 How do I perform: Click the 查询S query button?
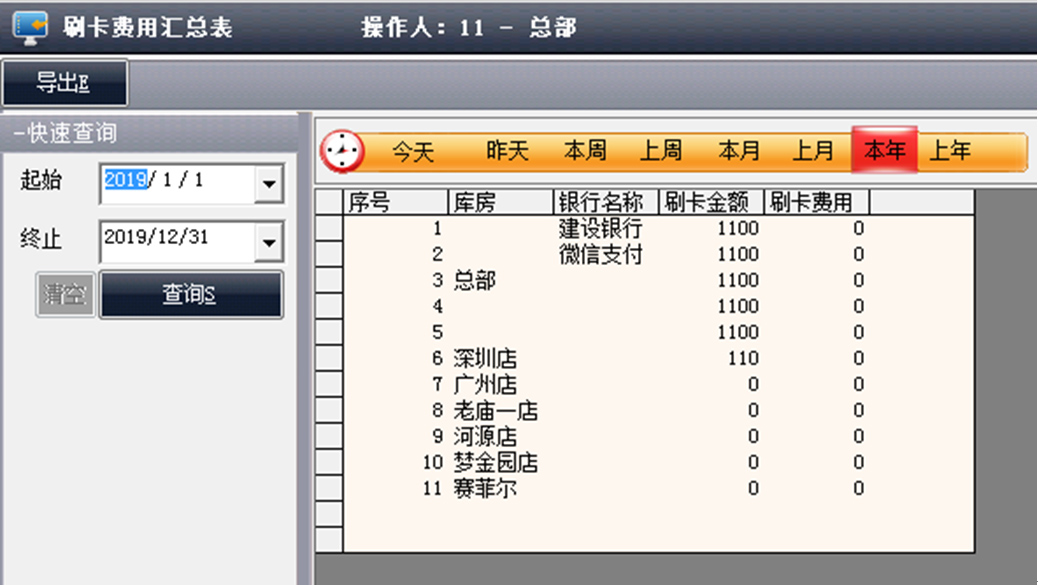[x=191, y=294]
